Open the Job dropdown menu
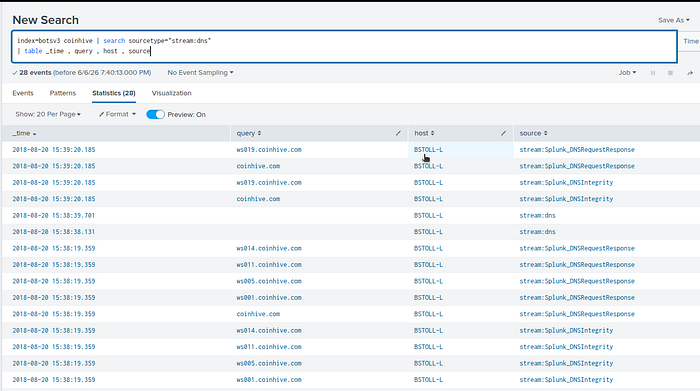 627,72
